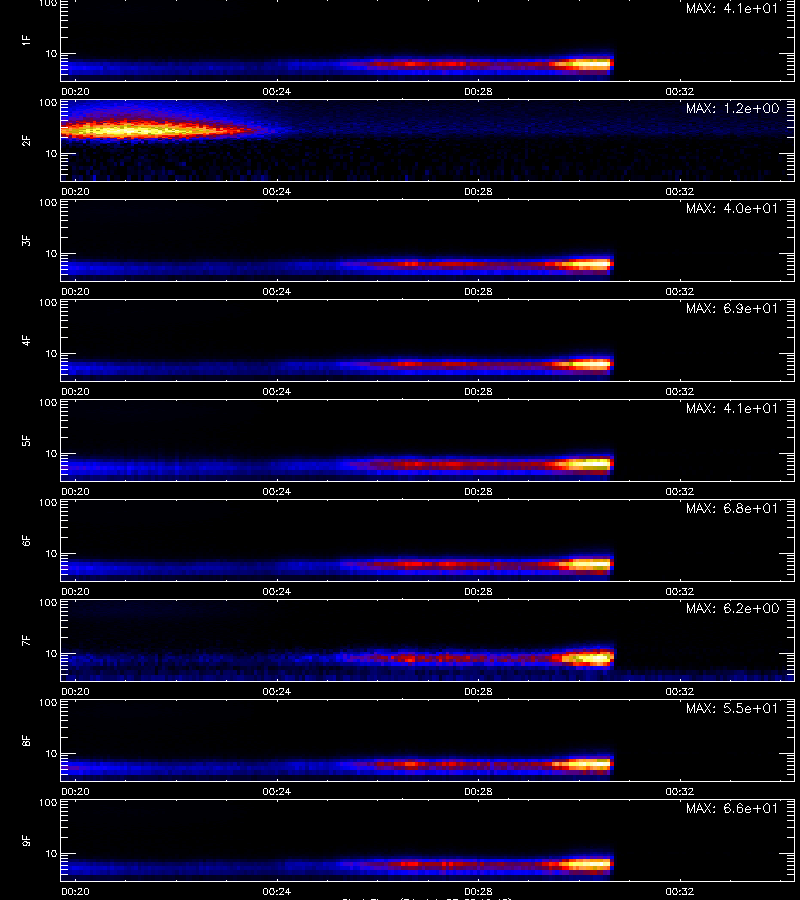Click the white-yellow peak in panel 1F spectrogram
This screenshot has height=900, width=800.
point(588,64)
